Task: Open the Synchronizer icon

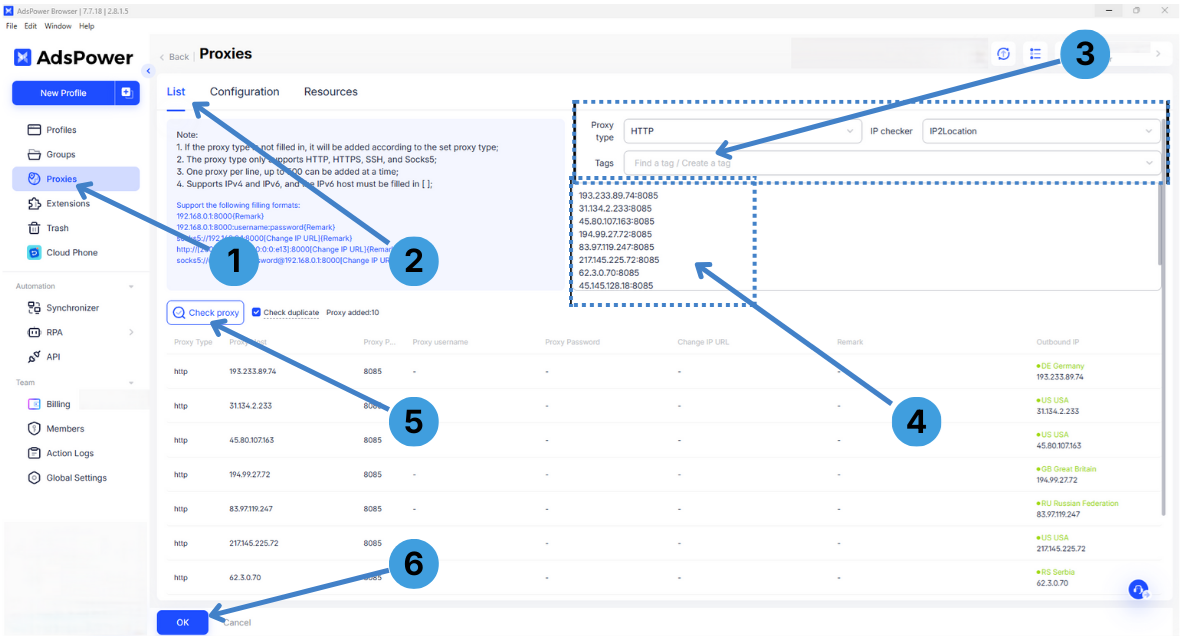Action: (x=34, y=307)
